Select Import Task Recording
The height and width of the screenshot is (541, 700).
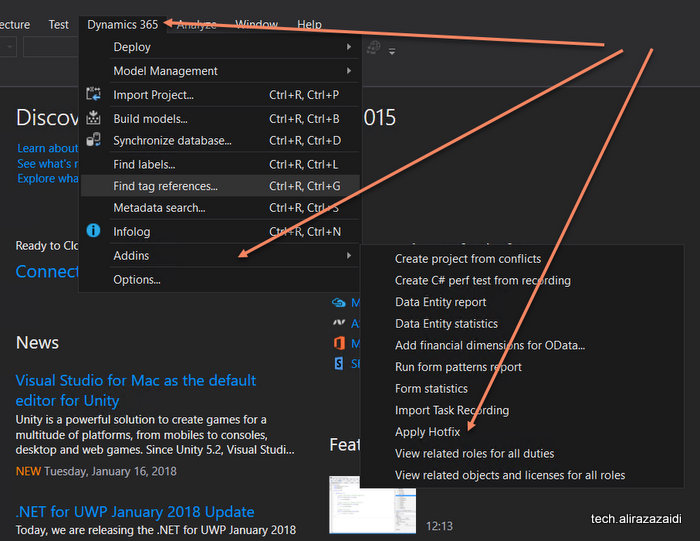tap(522, 410)
